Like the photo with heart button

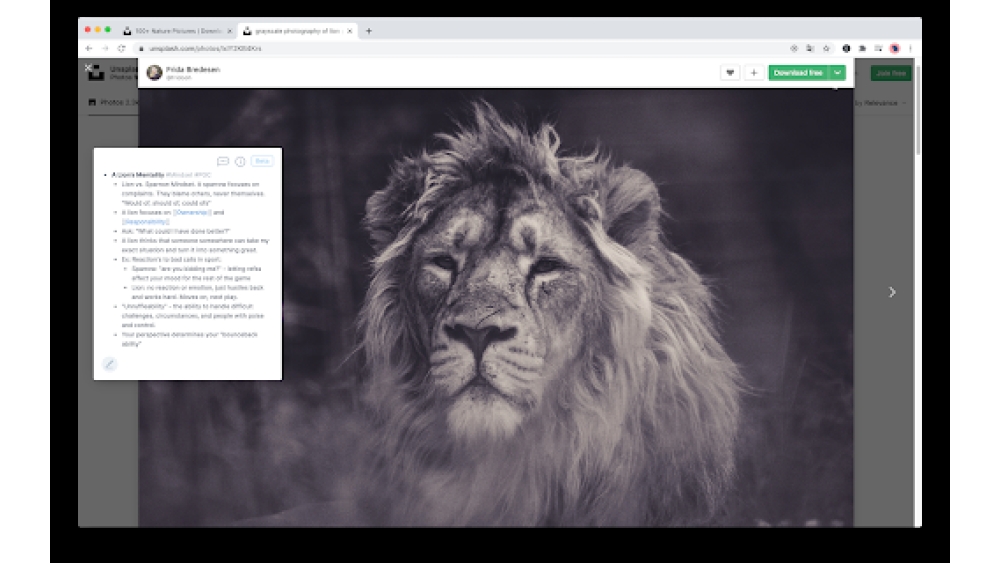[730, 73]
